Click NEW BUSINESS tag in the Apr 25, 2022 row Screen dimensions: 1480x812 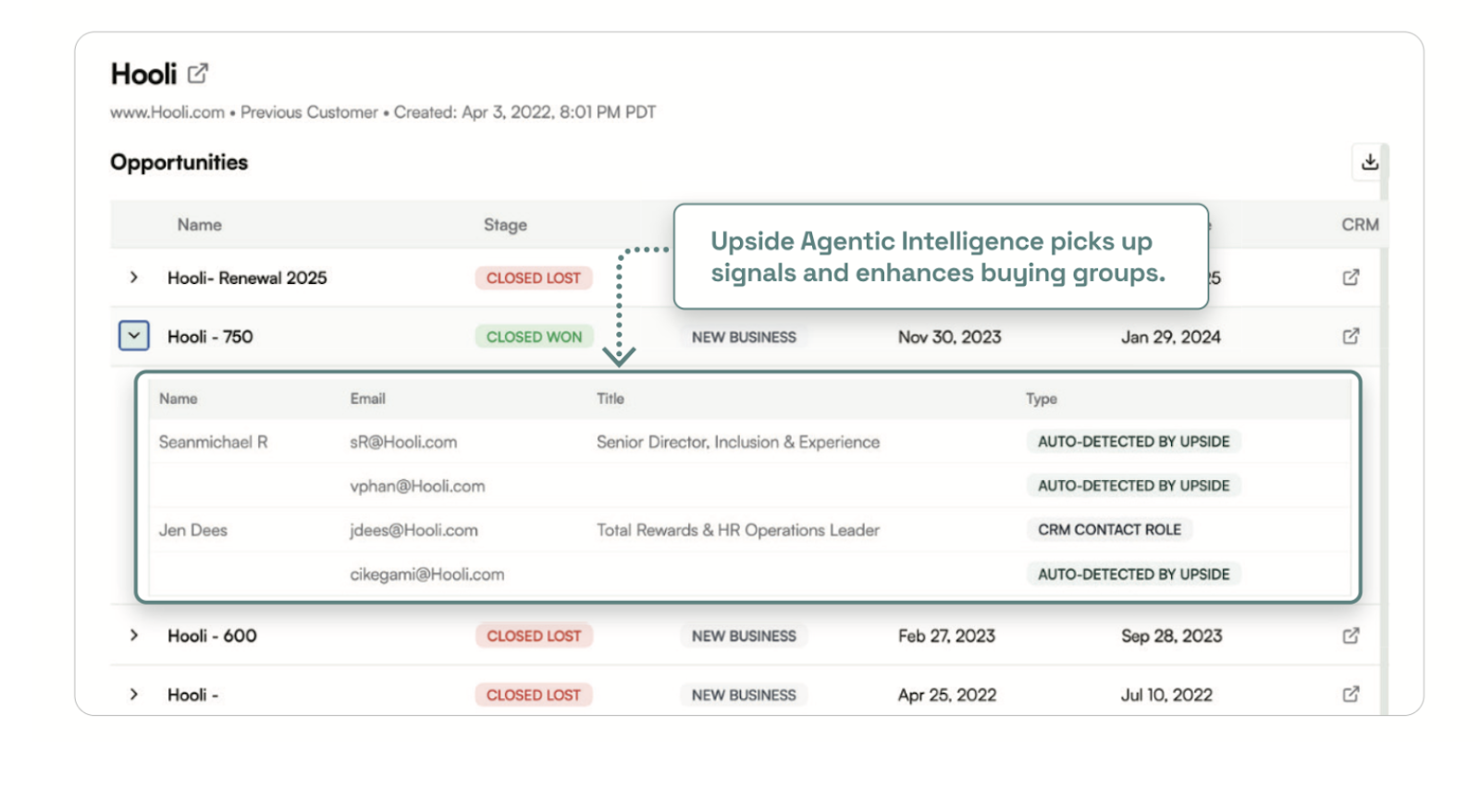[744, 695]
